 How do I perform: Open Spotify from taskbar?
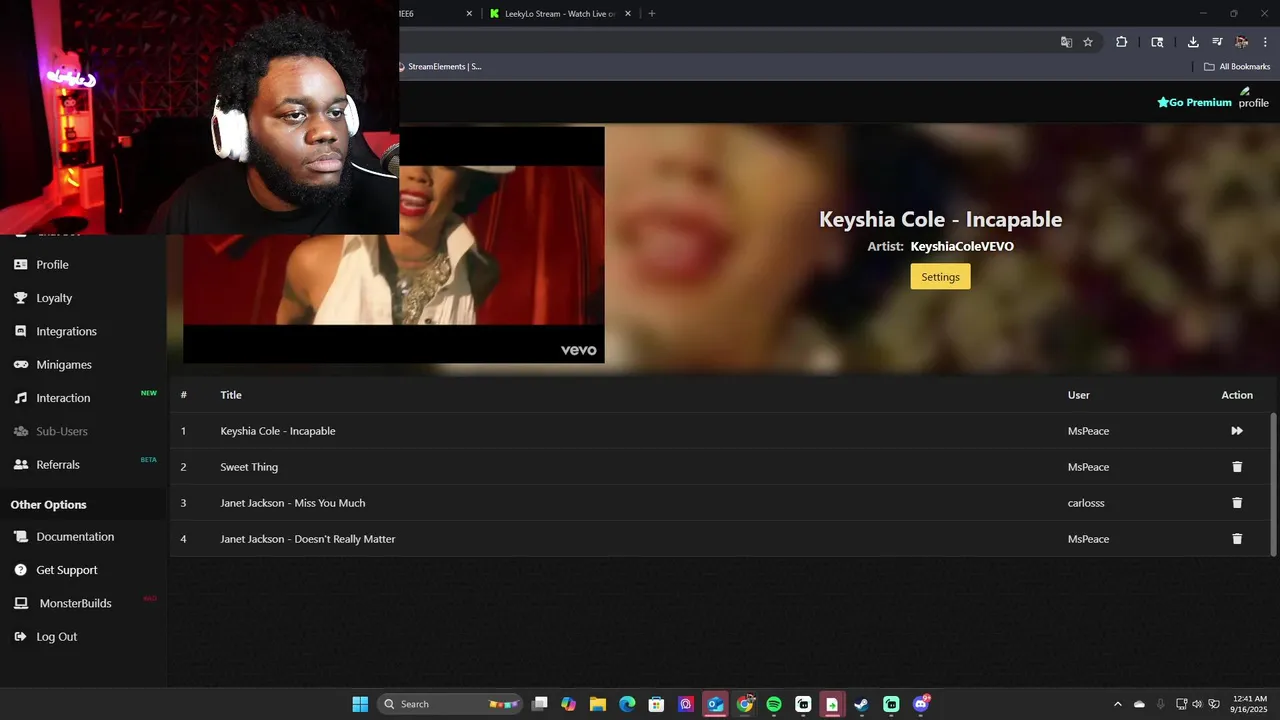(774, 704)
